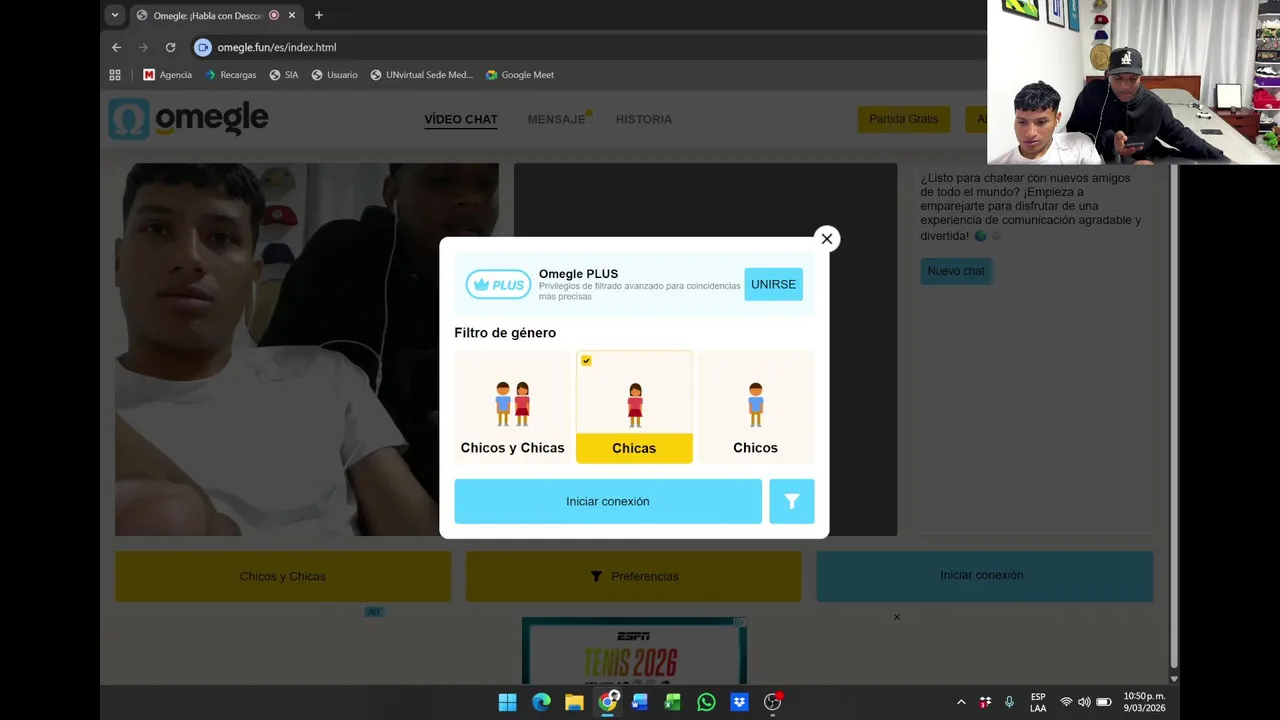Screen dimensions: 1280x720
Task: Open the UNvirtual Sede Med bookmark
Action: pos(421,75)
